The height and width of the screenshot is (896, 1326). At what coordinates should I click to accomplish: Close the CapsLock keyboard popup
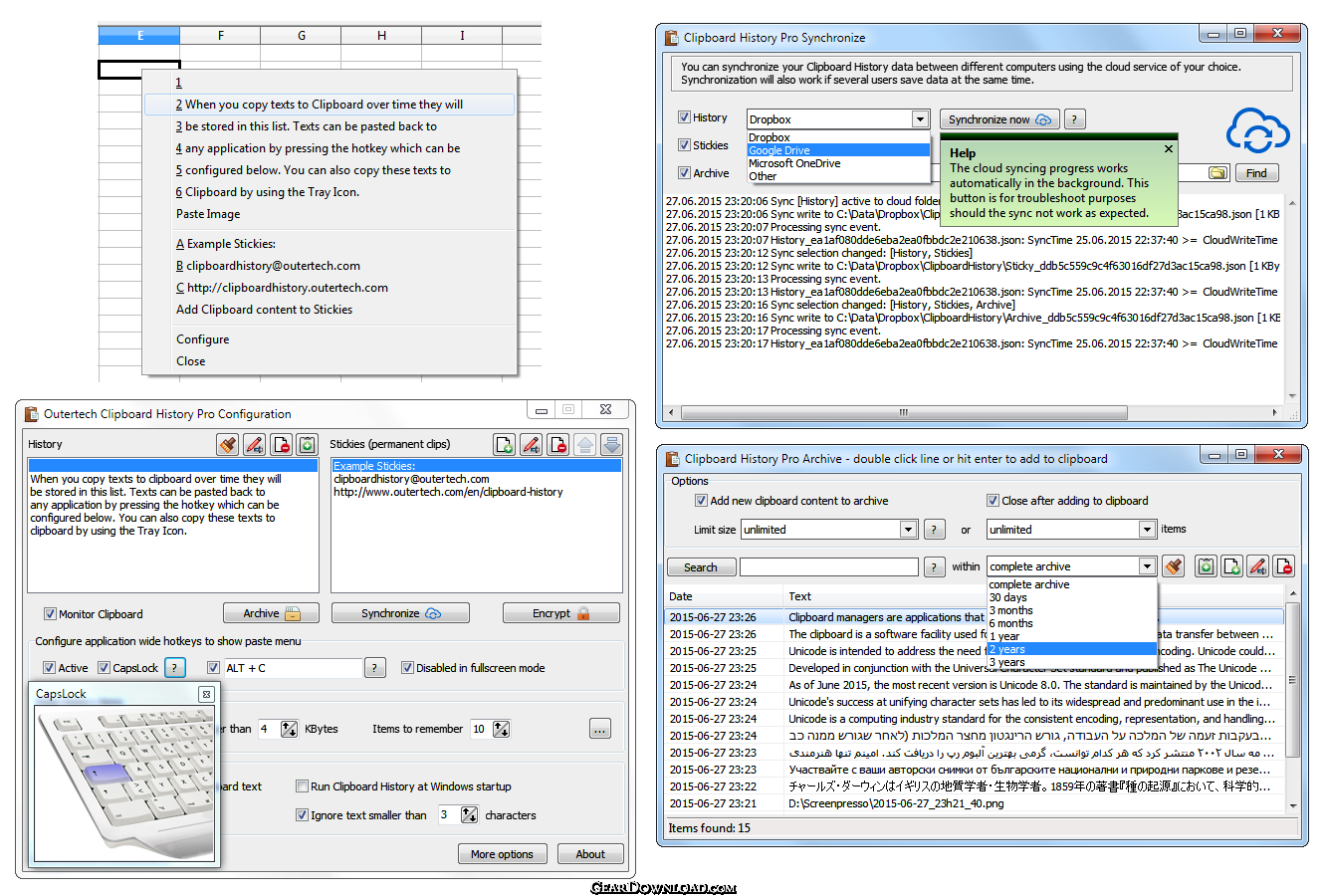206,694
